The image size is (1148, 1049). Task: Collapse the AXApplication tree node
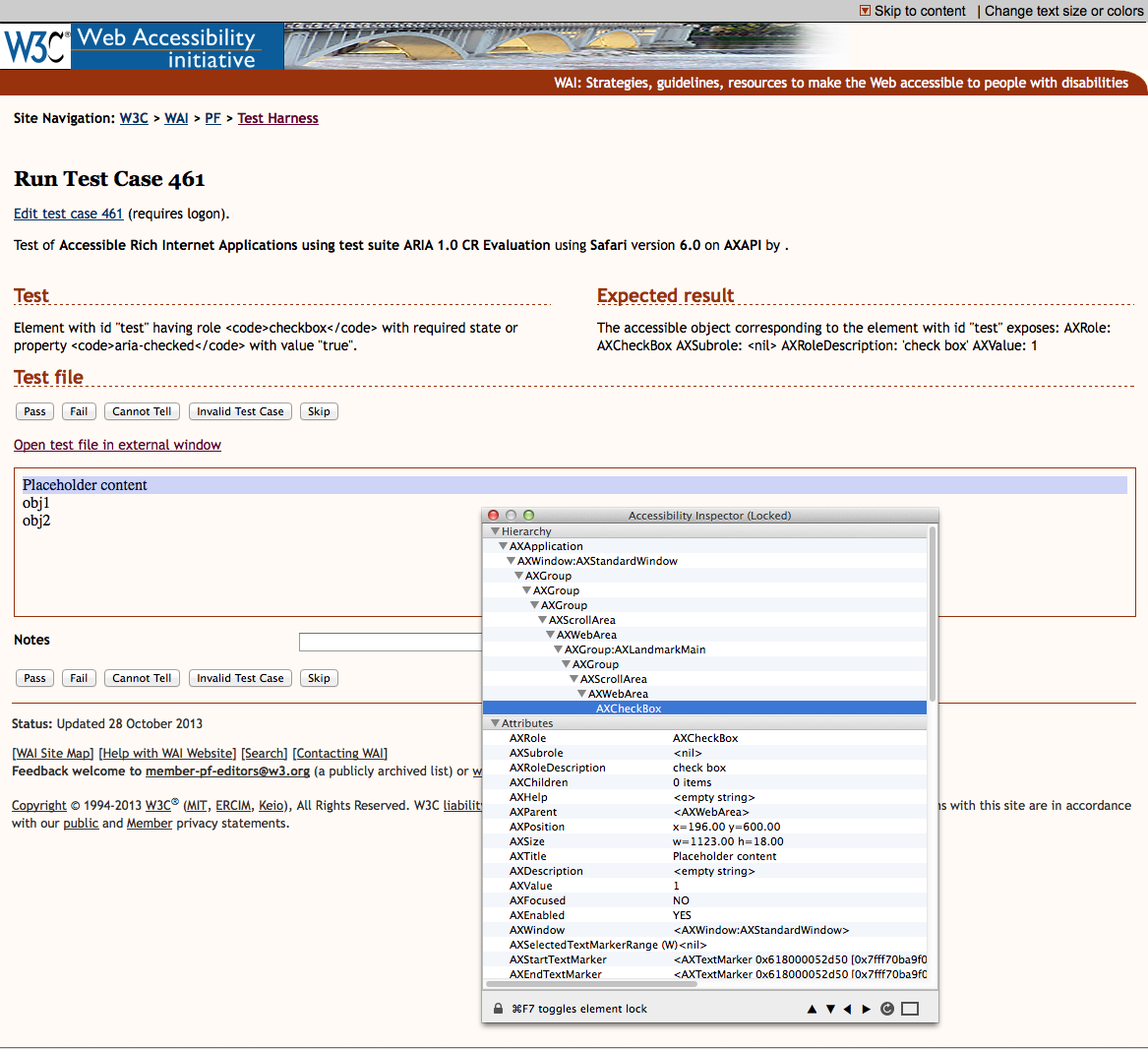tap(503, 546)
